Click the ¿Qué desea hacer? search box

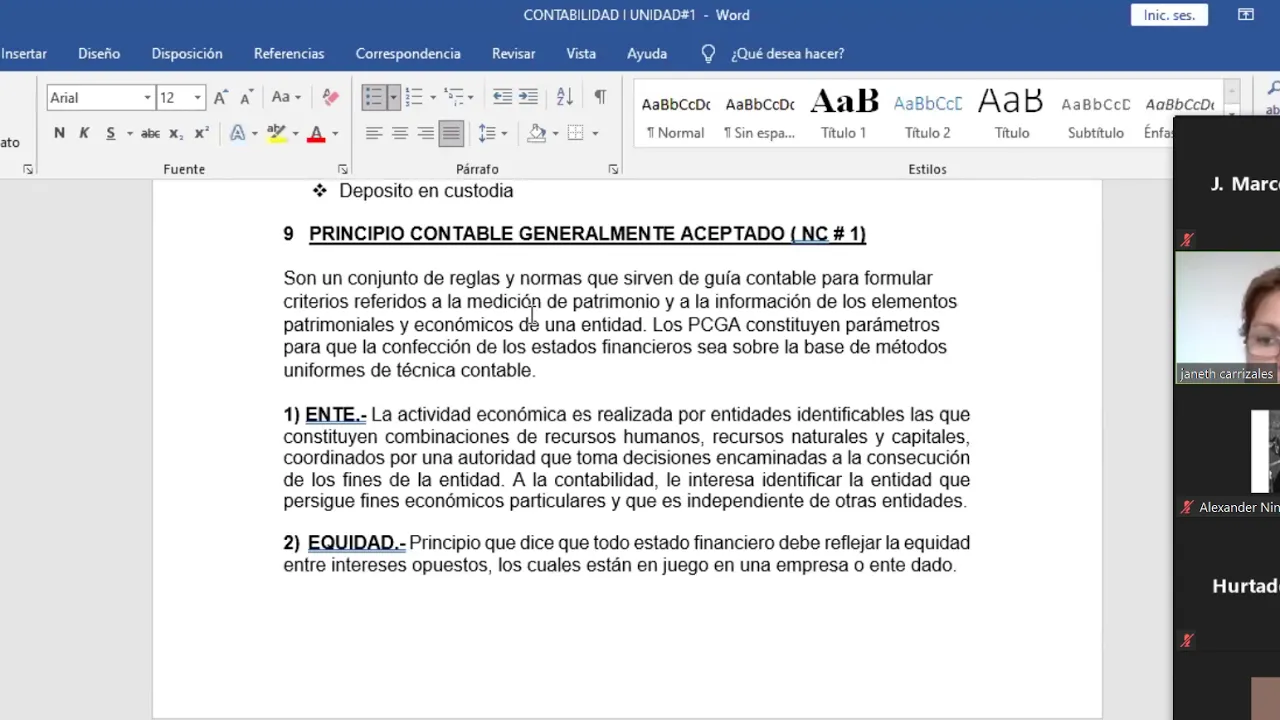tap(787, 54)
